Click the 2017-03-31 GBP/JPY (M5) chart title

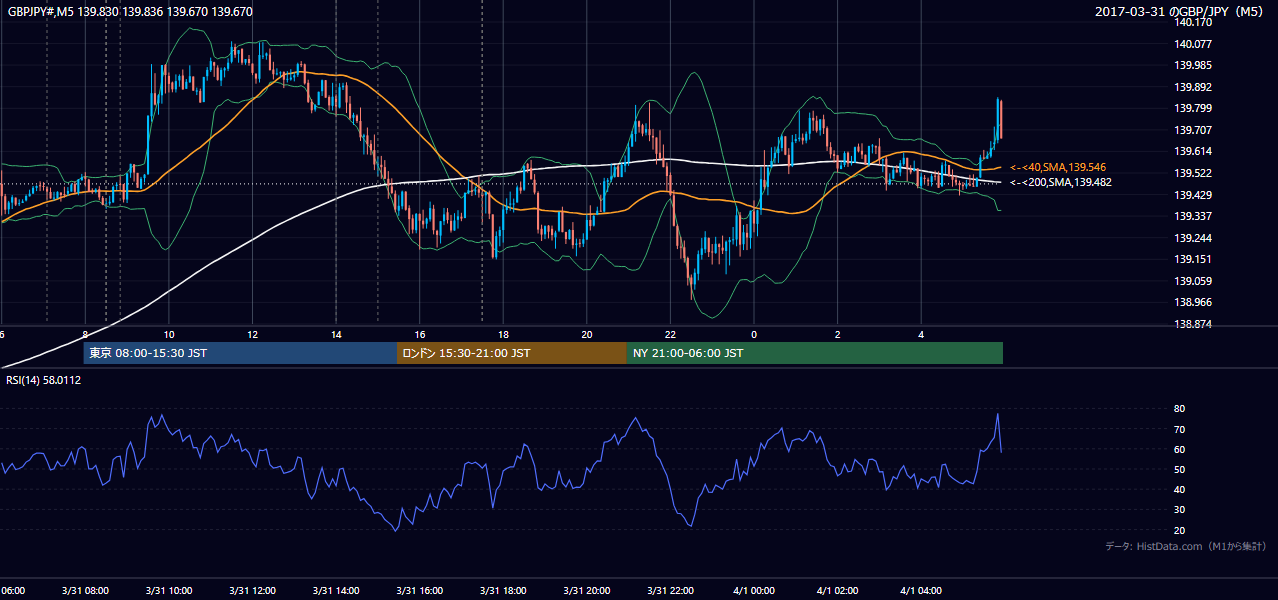[x=1181, y=11]
